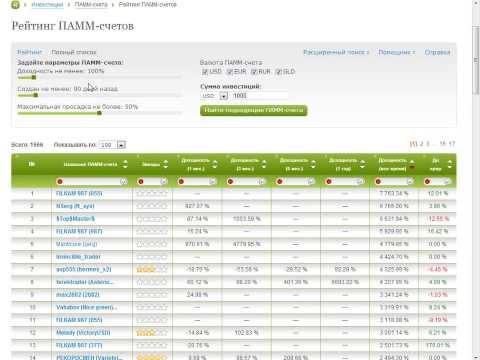Image resolution: width=480 pixels, height=360 pixels.
Task: Open the Показывать по 100 dropdown
Action: (x=121, y=145)
